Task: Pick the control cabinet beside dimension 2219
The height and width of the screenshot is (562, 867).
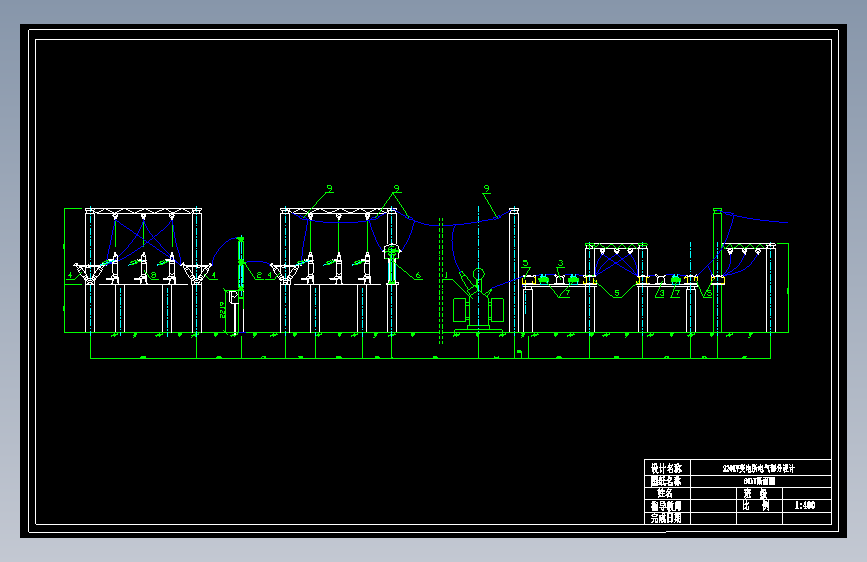Action: [x=234, y=297]
